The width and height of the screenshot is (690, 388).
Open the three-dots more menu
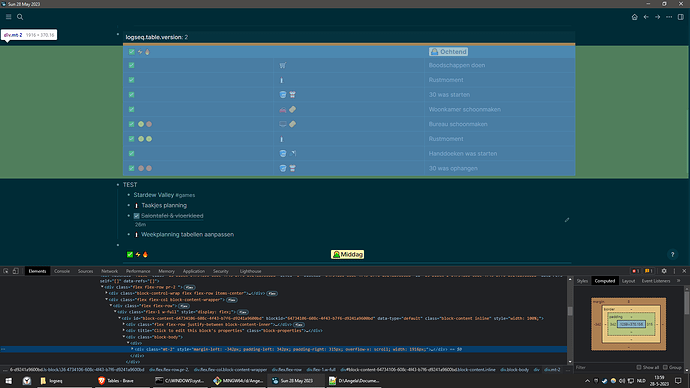tap(669, 17)
